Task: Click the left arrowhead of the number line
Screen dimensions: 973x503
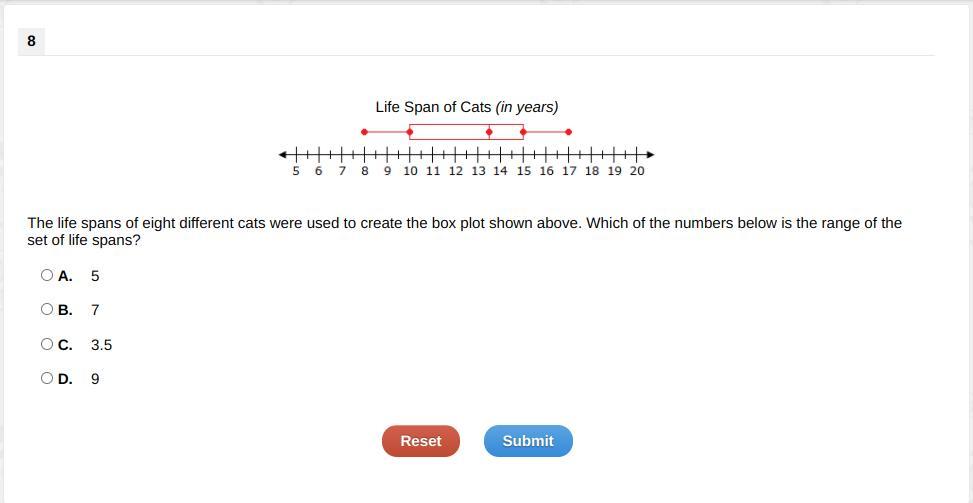Action: [283, 155]
